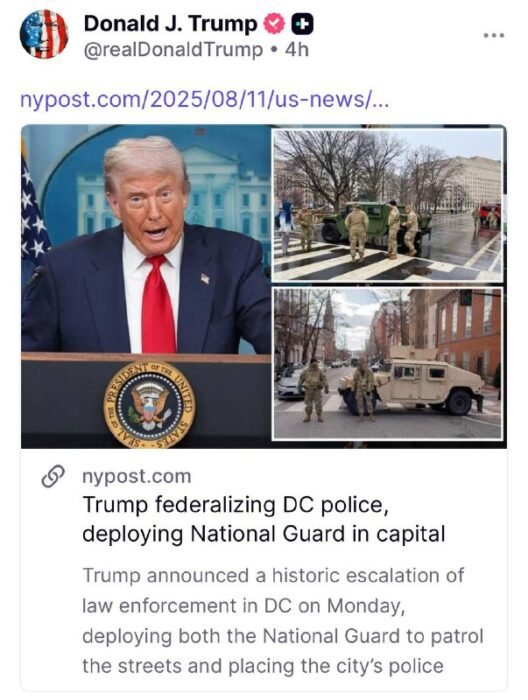
Task: Open the three-dots post options menu
Action: click(494, 35)
